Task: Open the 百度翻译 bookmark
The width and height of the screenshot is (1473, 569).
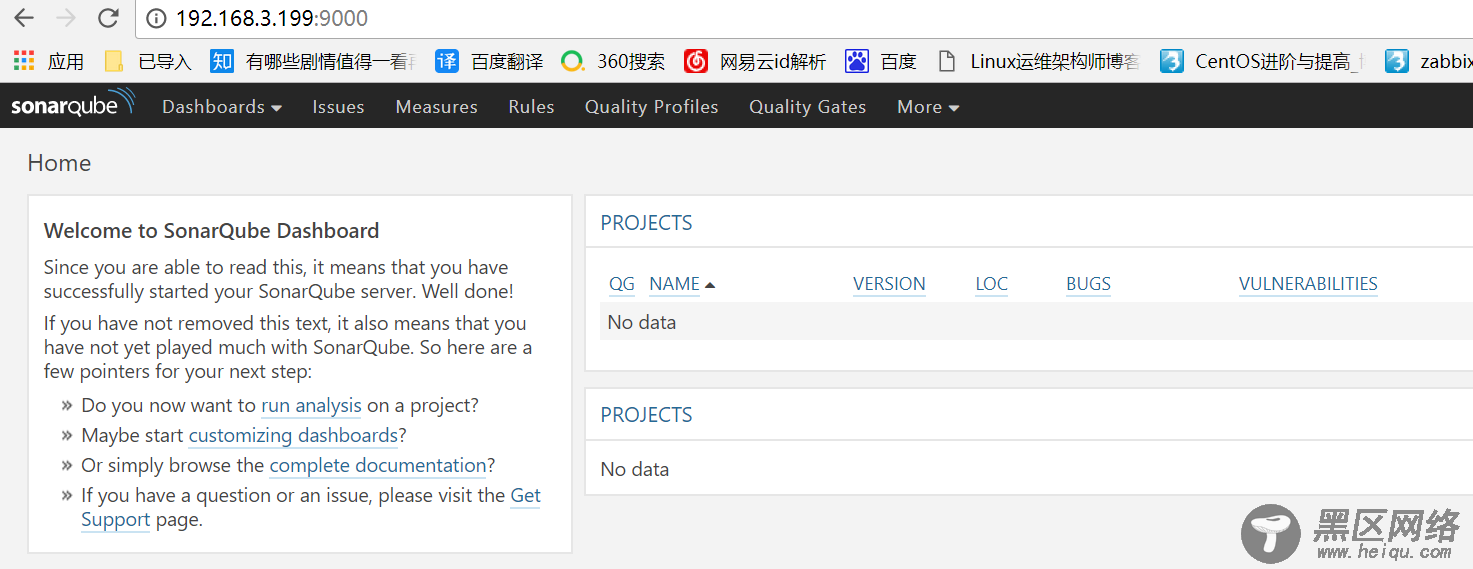Action: point(490,61)
